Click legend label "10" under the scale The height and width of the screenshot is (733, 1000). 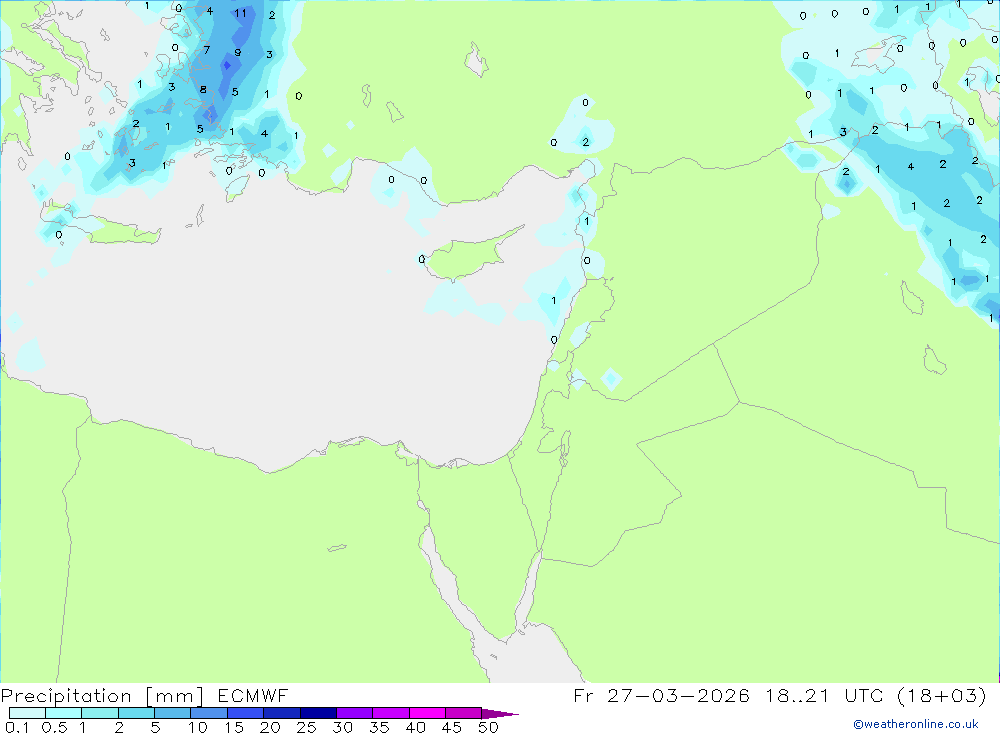coord(198,727)
